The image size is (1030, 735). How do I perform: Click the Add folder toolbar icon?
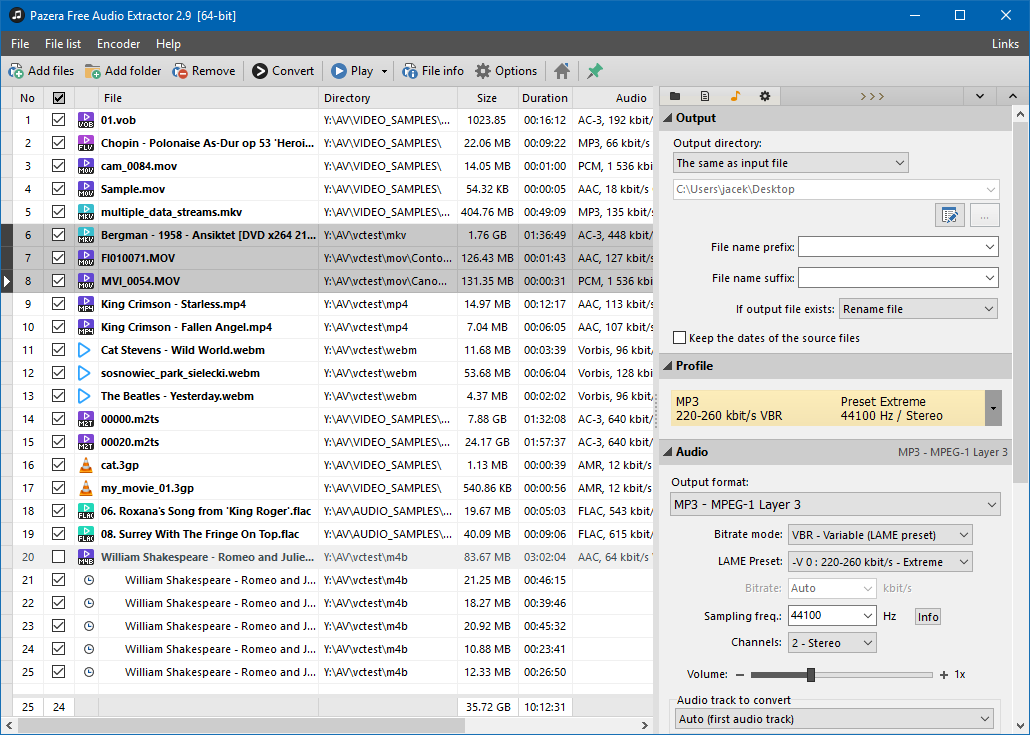(x=93, y=71)
